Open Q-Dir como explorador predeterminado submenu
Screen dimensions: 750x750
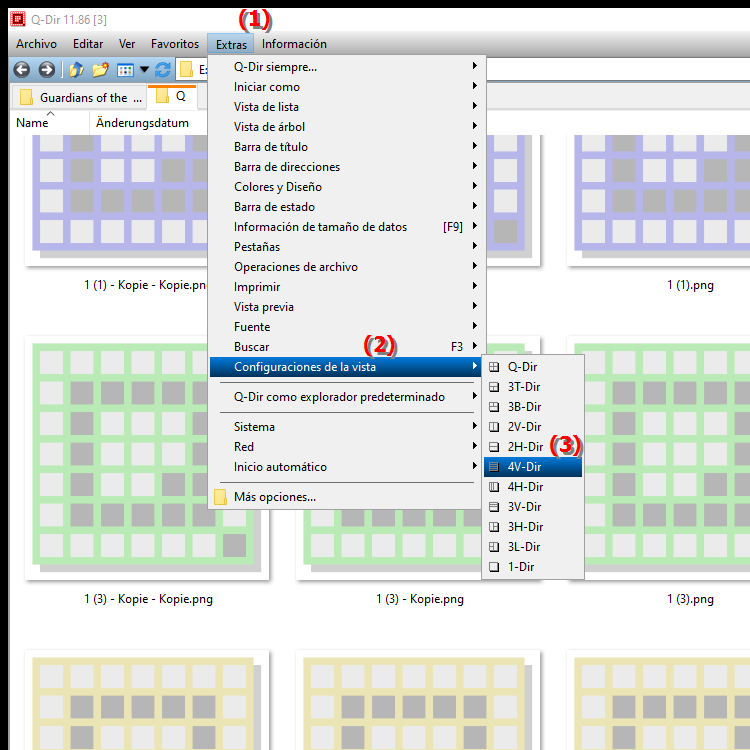346,397
